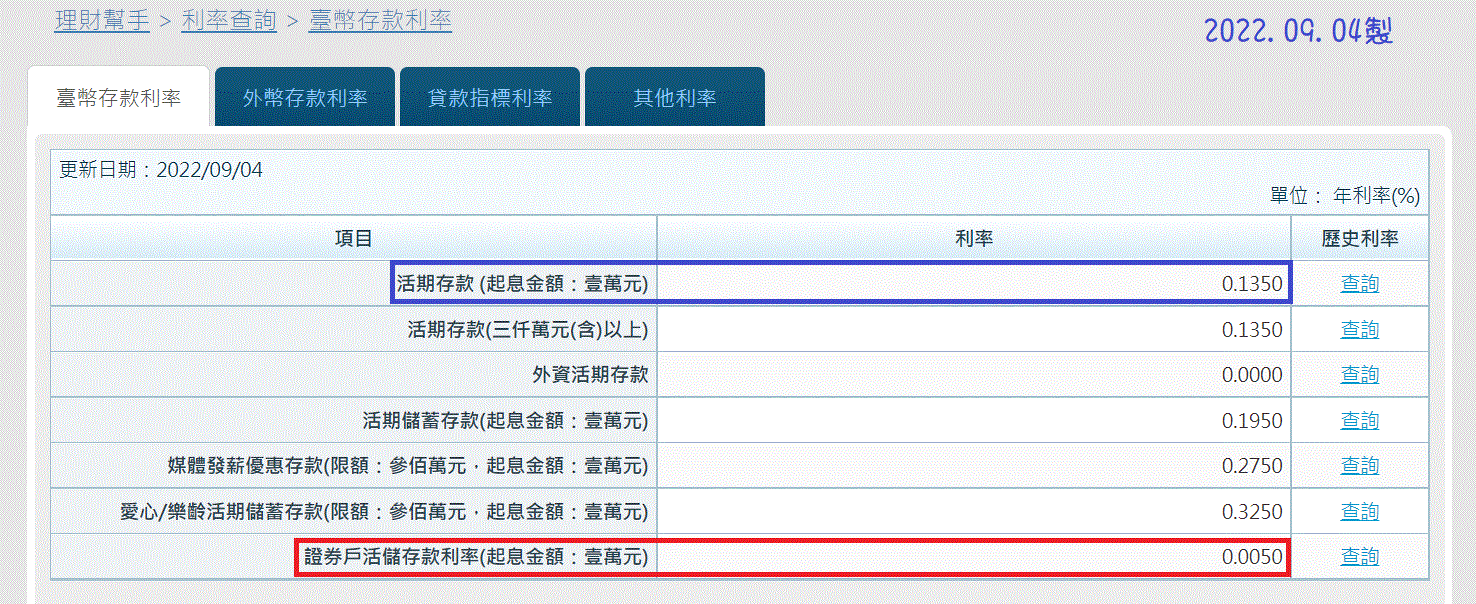Click the 理財幫手 breadcrumb link

(x=102, y=20)
